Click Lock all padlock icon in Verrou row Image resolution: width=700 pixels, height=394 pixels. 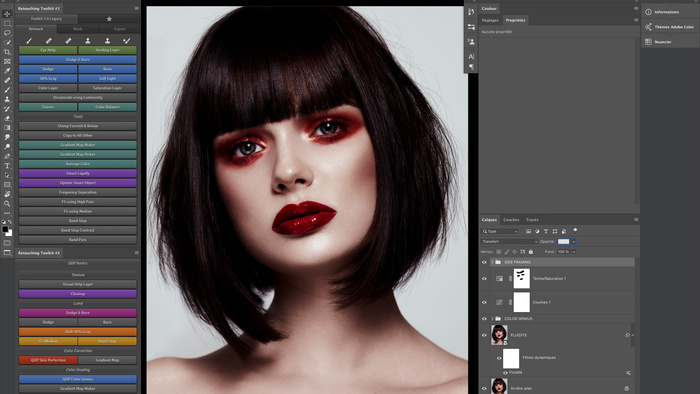point(531,252)
